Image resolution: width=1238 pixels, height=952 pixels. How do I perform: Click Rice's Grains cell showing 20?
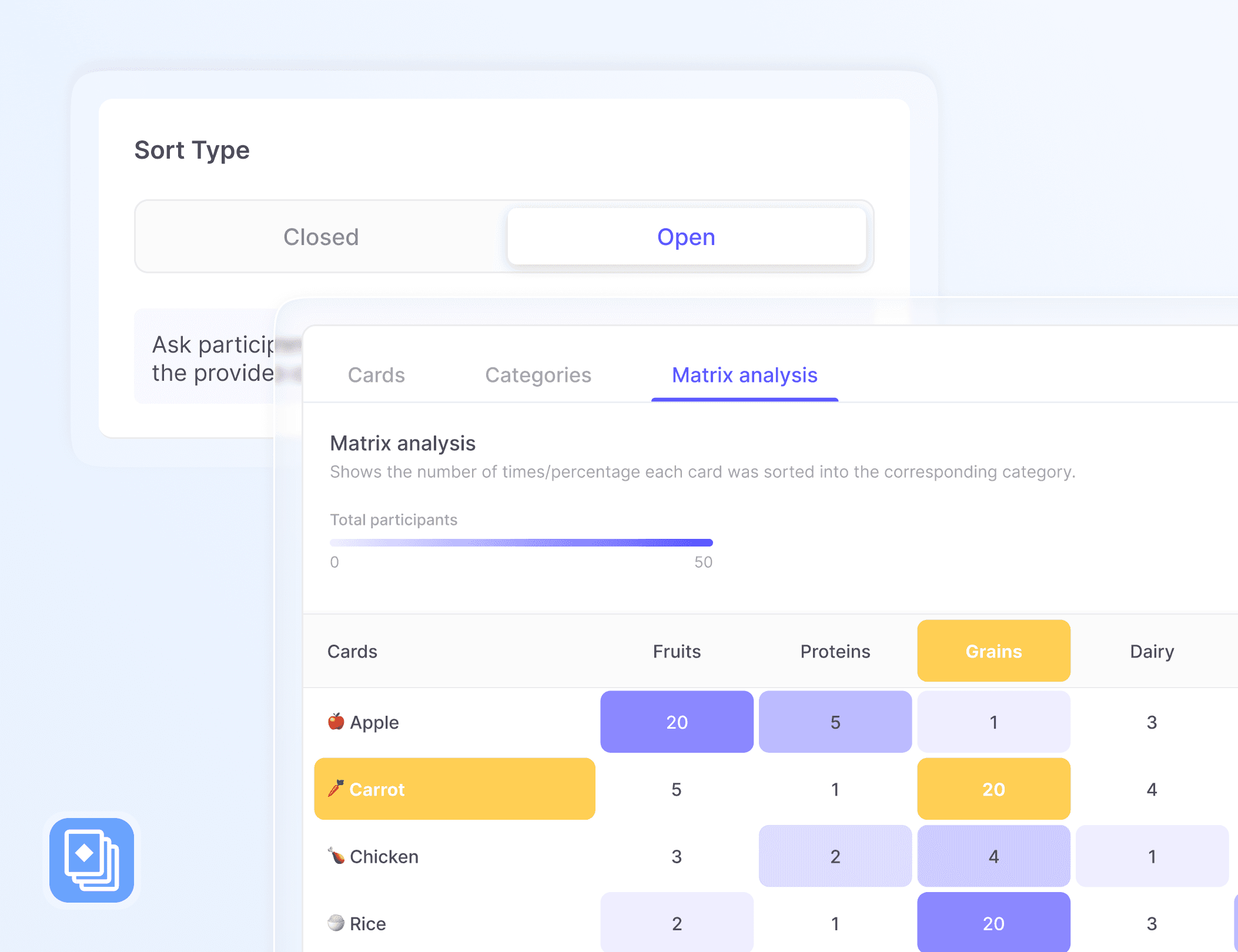point(993,923)
